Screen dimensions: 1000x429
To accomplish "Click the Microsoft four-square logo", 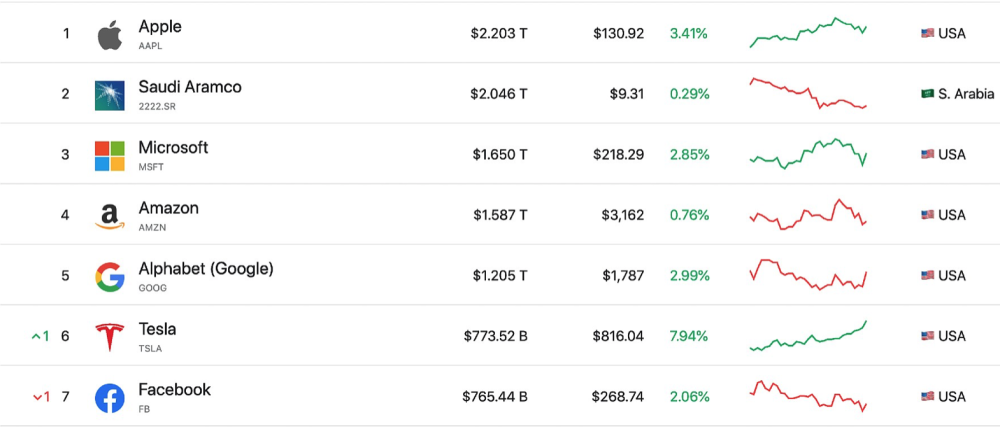I will (x=110, y=155).
